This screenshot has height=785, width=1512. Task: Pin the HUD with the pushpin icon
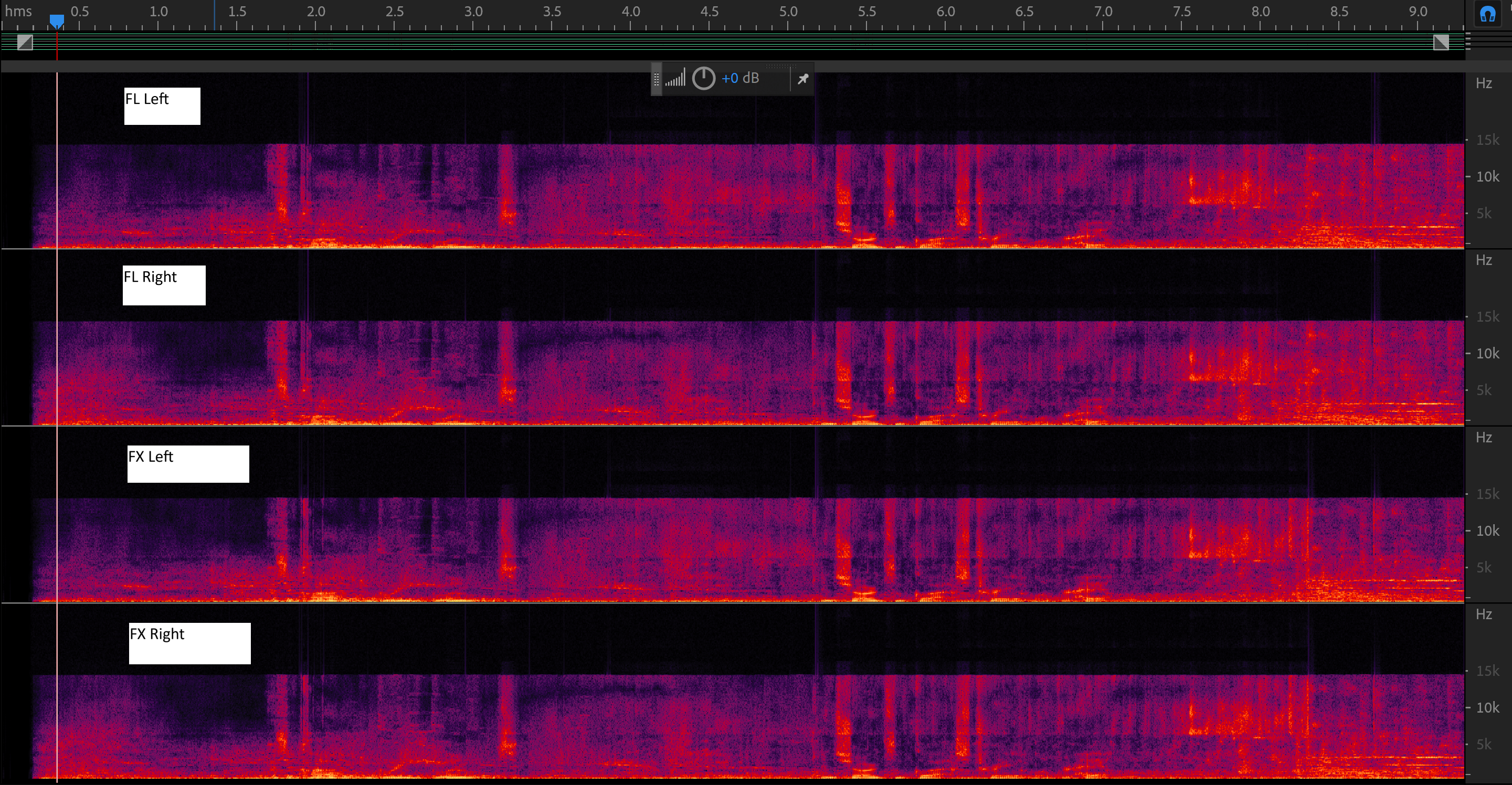[802, 79]
